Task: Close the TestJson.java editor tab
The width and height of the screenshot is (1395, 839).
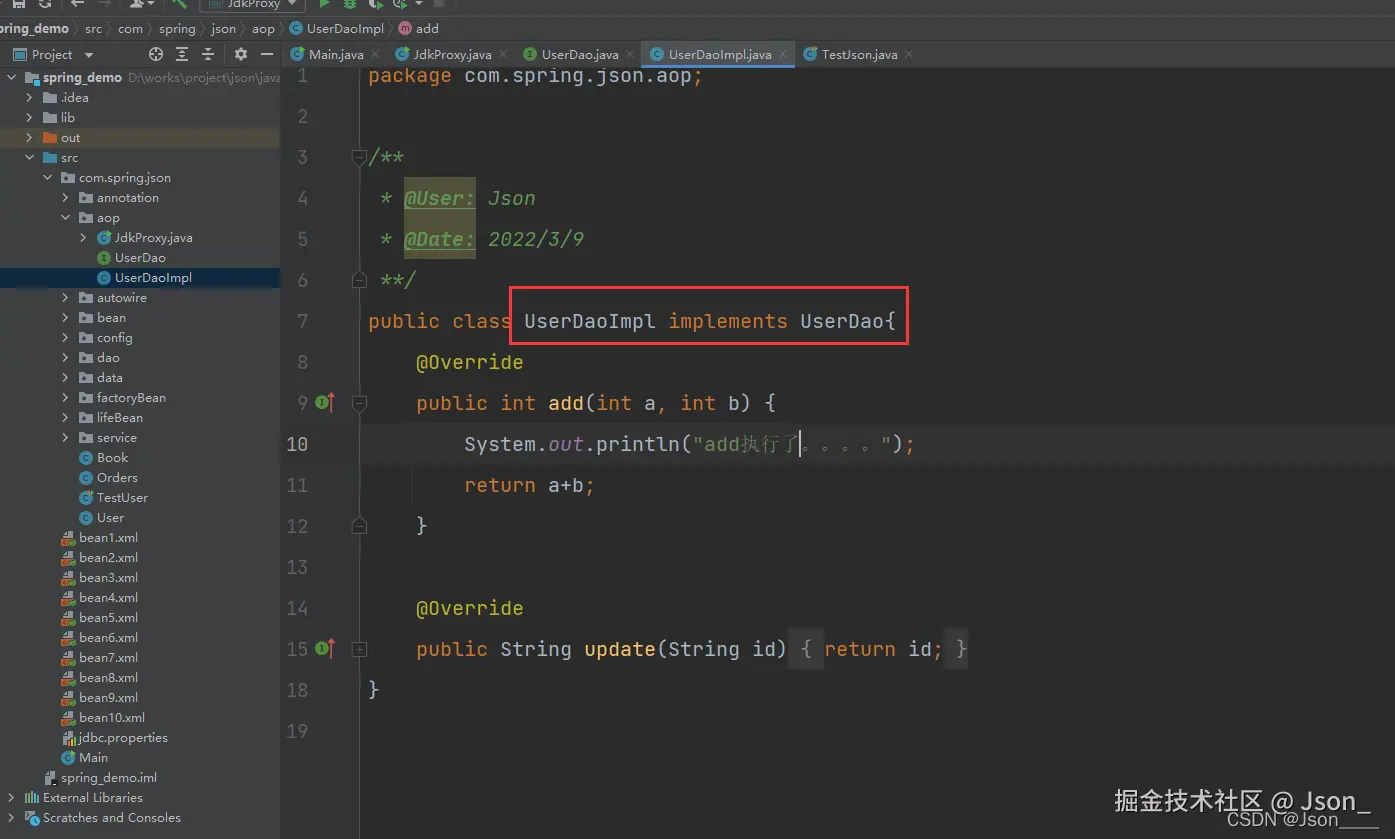Action: [908, 55]
